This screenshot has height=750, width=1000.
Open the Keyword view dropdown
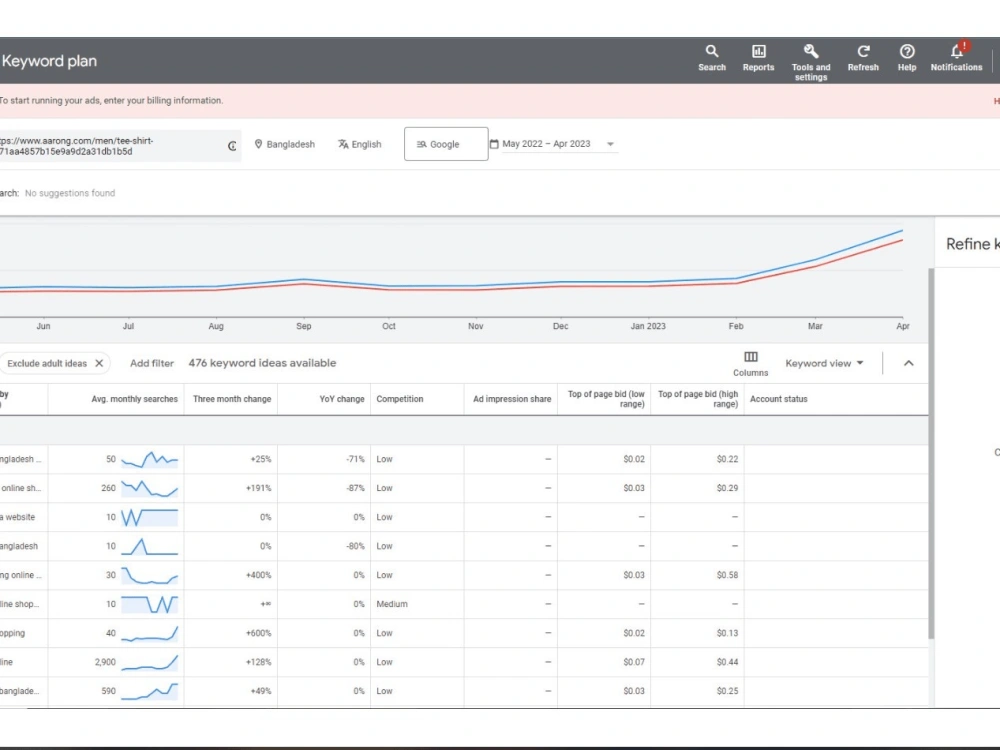click(824, 363)
